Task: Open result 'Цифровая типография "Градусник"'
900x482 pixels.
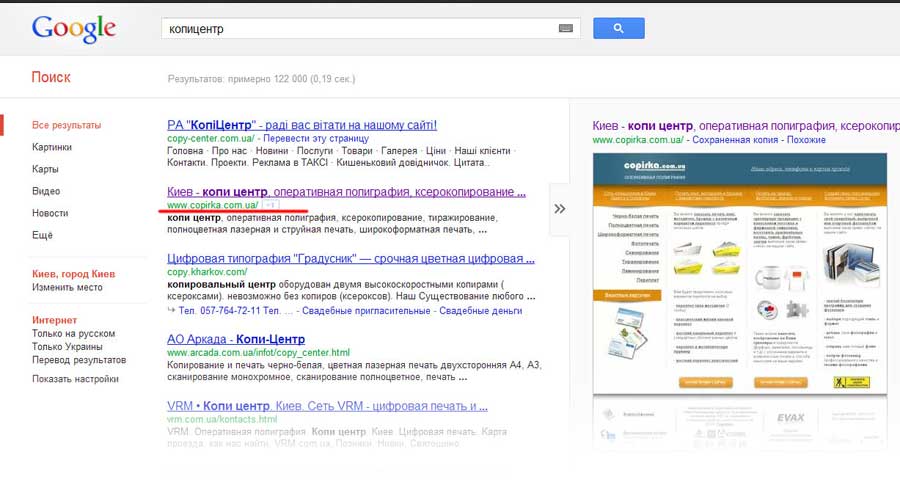Action: point(351,258)
